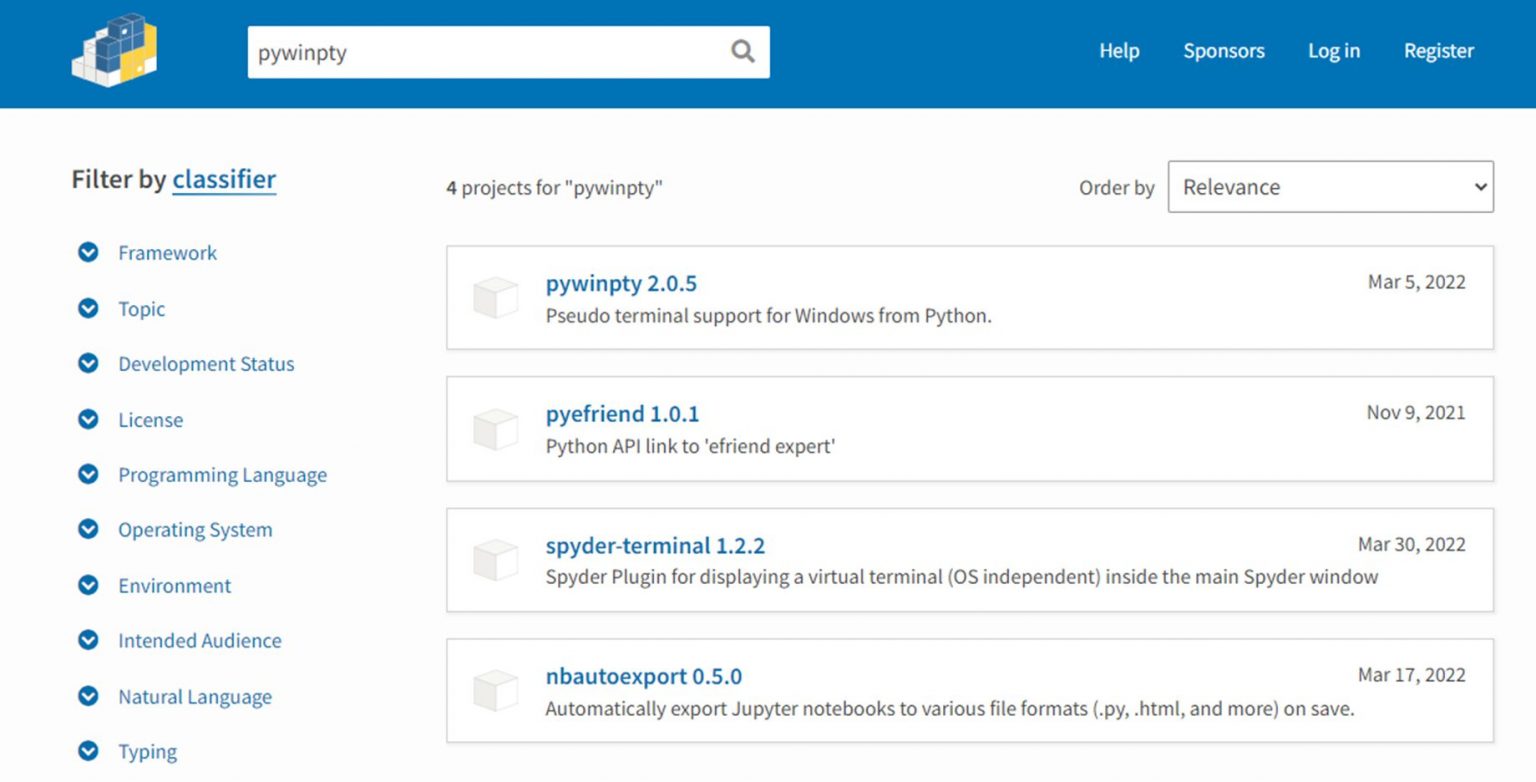Expand the Typing filter chevron icon
The height and width of the screenshot is (782, 1536).
88,751
